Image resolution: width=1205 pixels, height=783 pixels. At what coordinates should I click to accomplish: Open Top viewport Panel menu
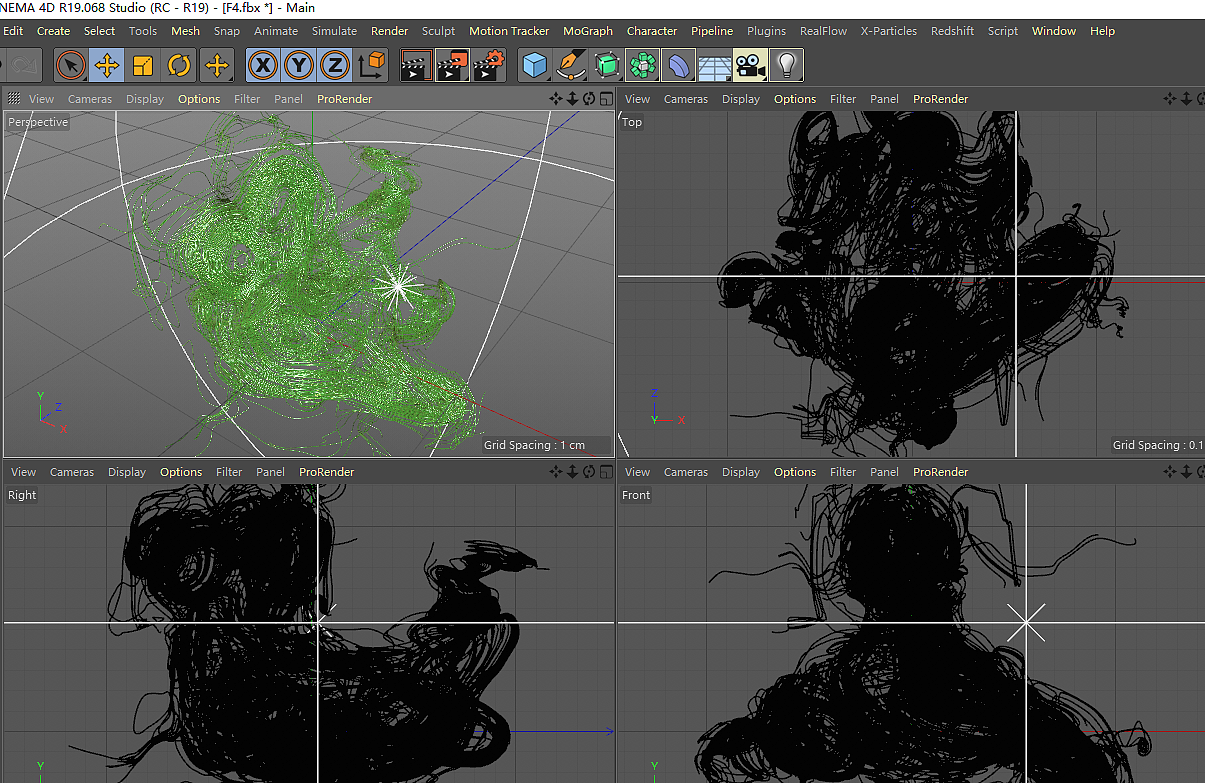click(884, 99)
